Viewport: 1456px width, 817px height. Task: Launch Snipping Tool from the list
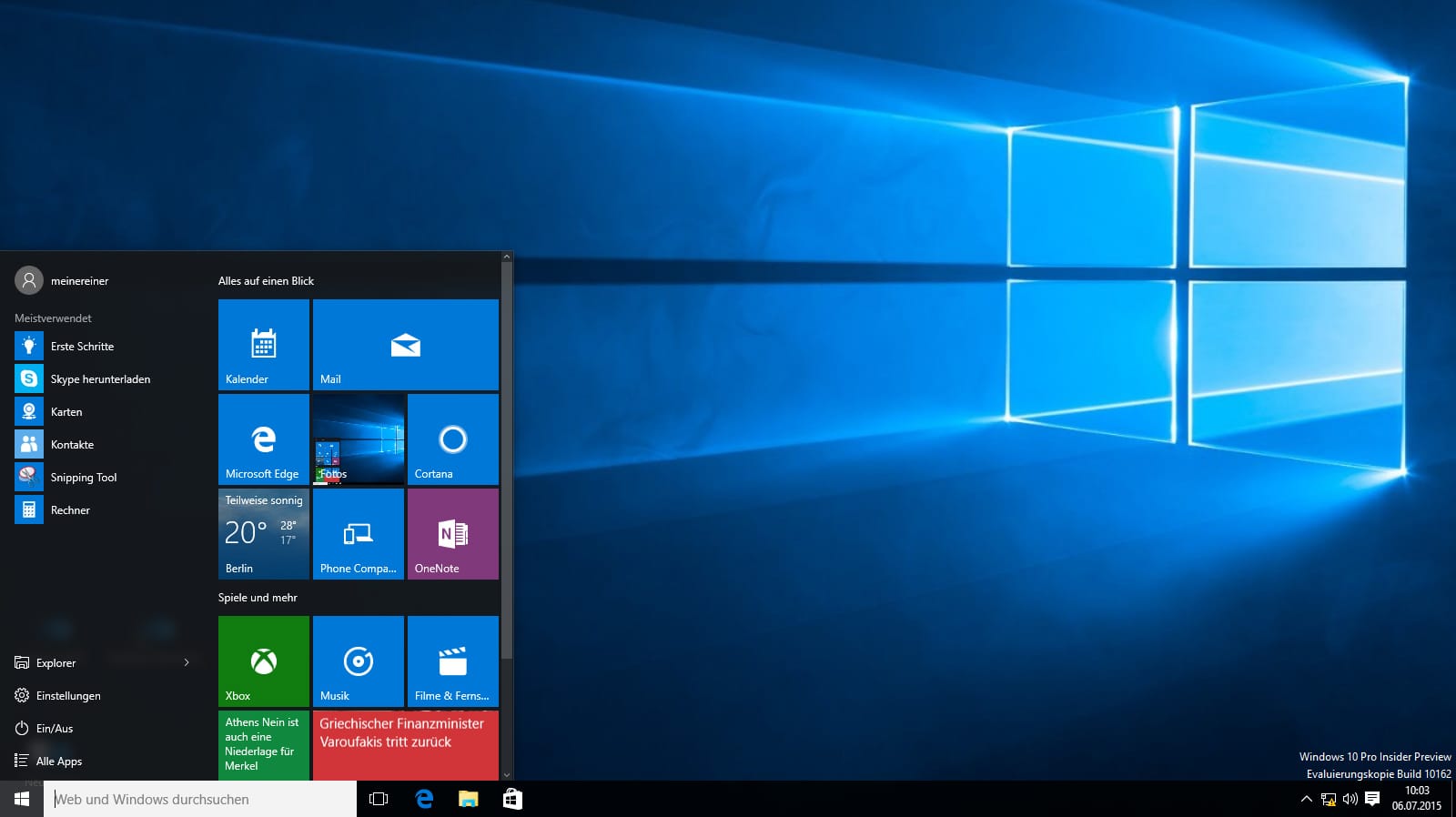(107, 477)
